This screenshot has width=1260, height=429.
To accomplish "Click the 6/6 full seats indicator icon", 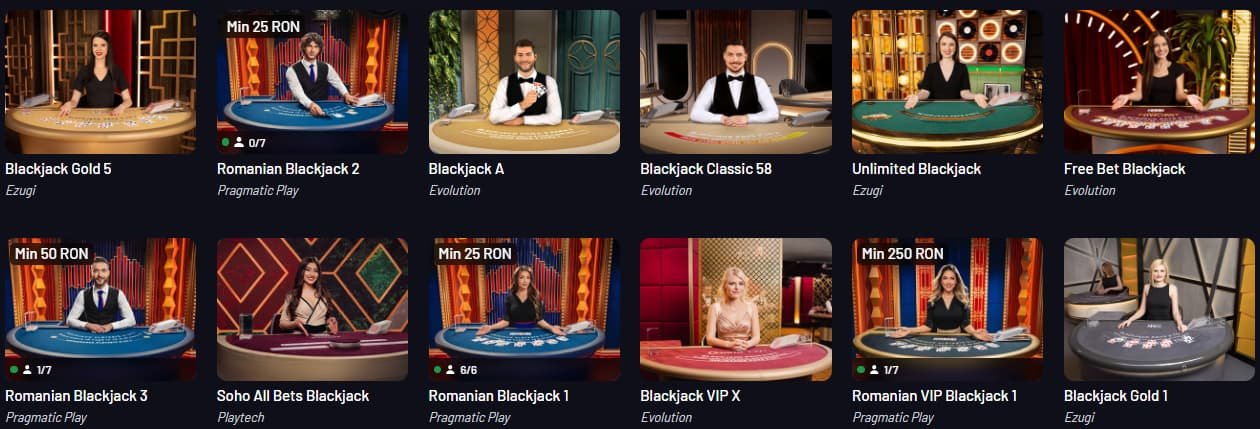I will pyautogui.click(x=451, y=370).
